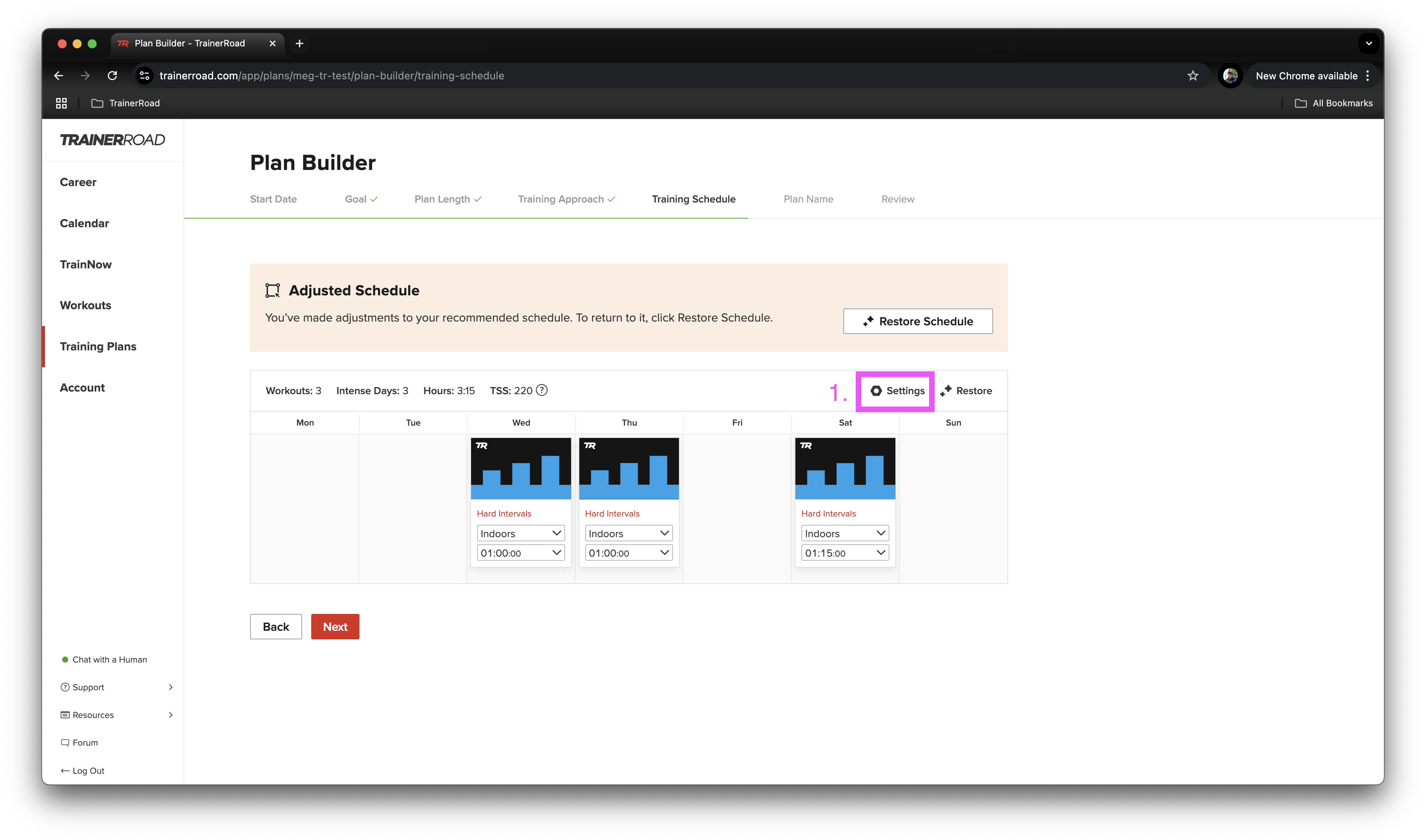Go back in browser history
Viewport: 1426px width, 840px height.
click(58, 75)
